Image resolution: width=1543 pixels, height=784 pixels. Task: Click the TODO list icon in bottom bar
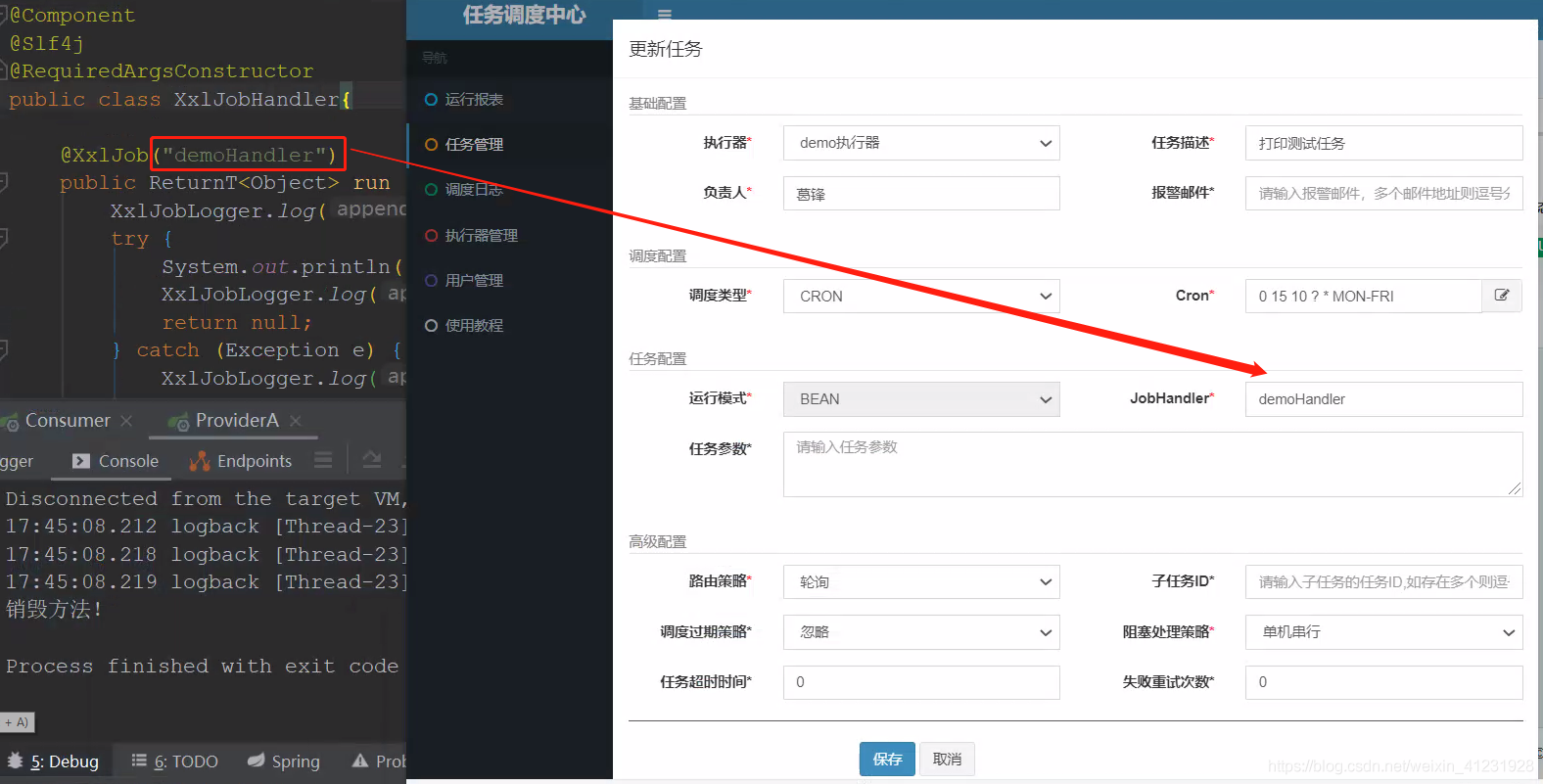coord(139,761)
